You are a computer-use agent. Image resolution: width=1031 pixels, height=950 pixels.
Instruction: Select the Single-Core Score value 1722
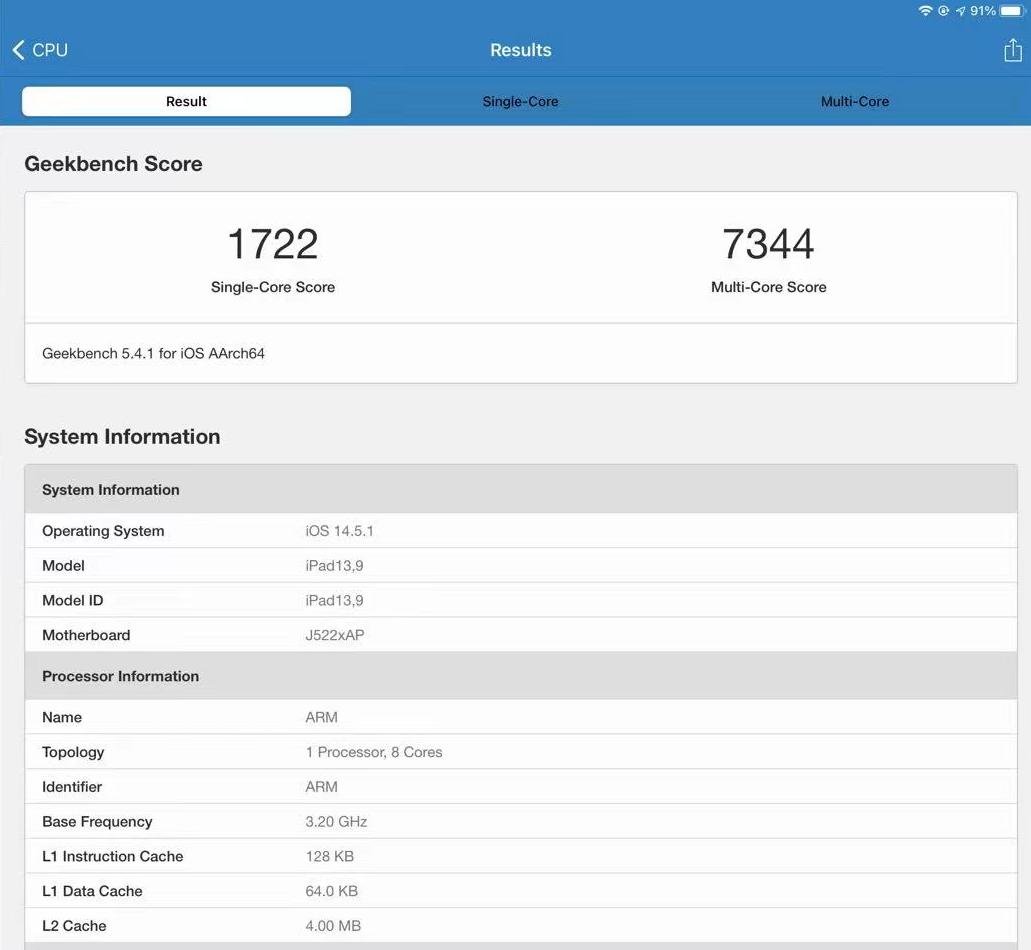272,242
